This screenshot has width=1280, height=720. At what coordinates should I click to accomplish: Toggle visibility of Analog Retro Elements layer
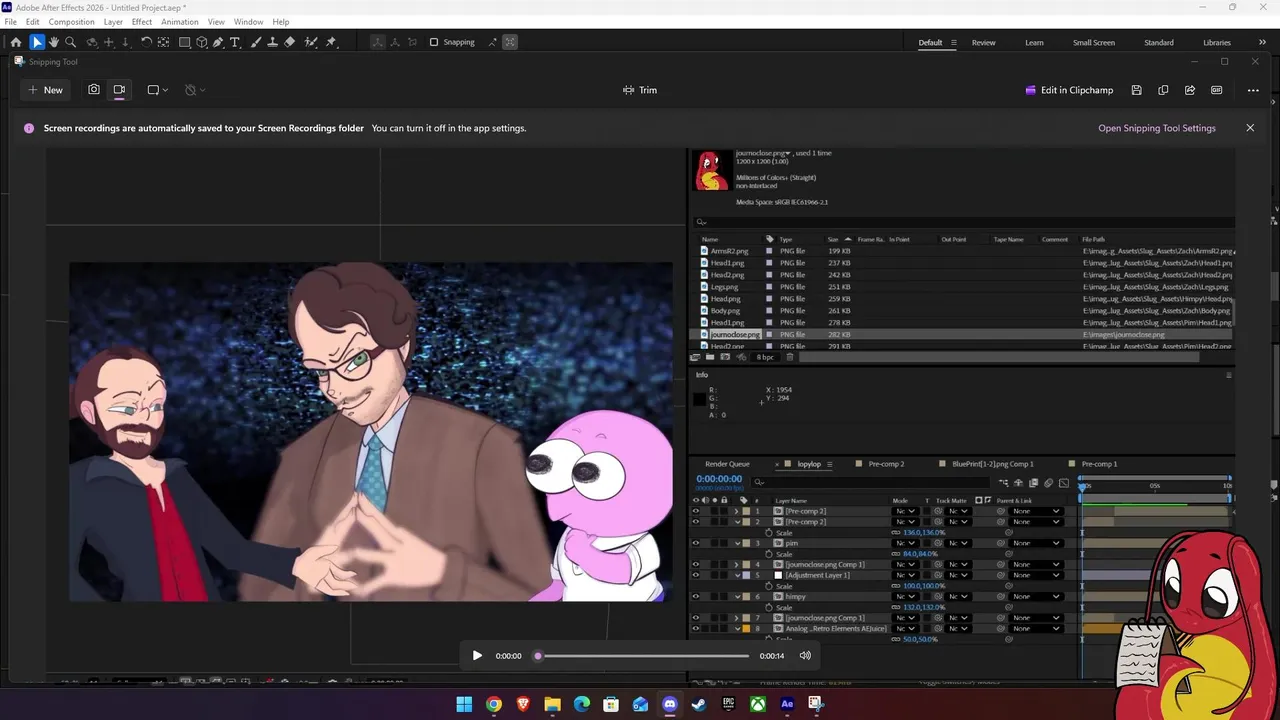(x=696, y=628)
